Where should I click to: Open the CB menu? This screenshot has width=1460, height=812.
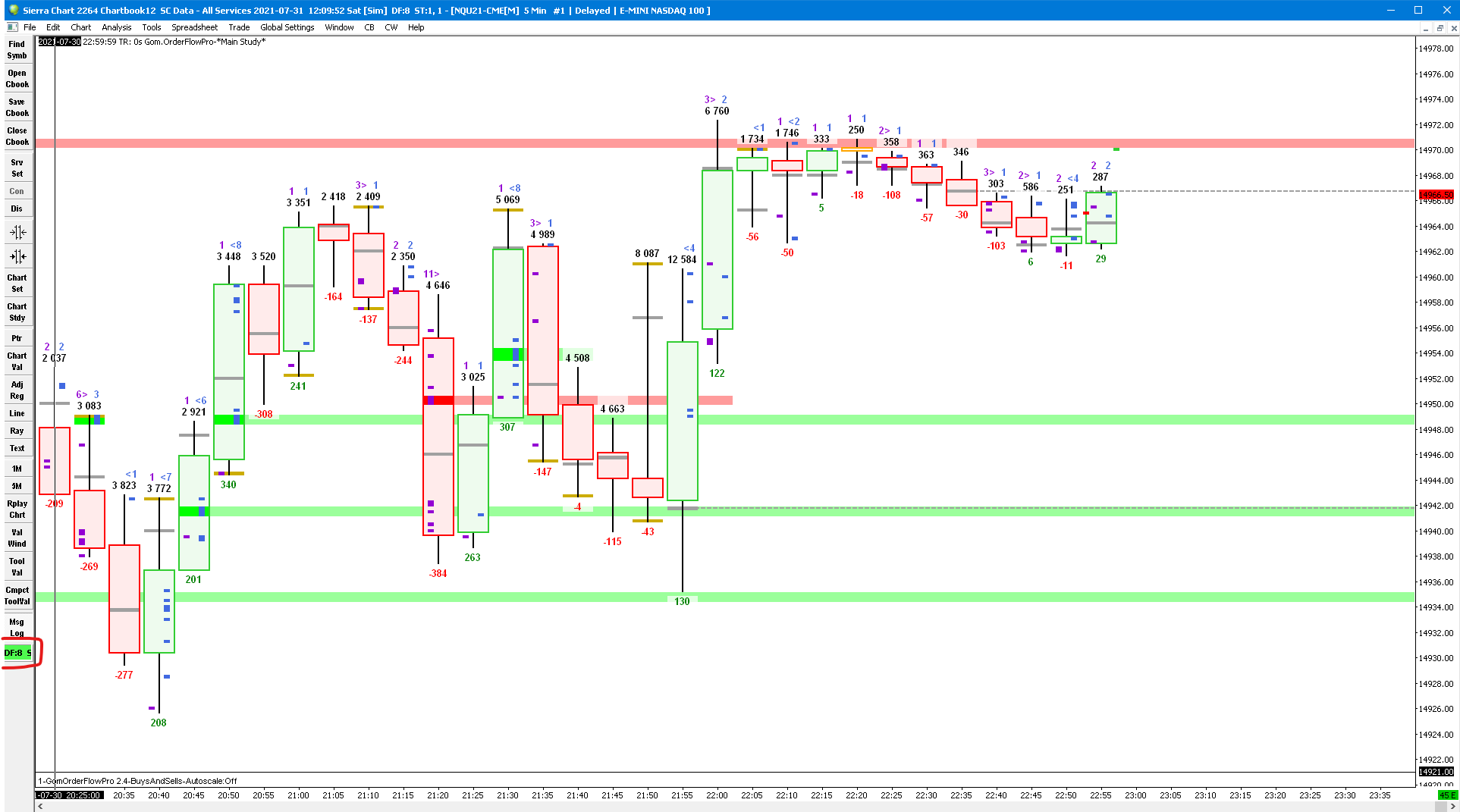[369, 27]
